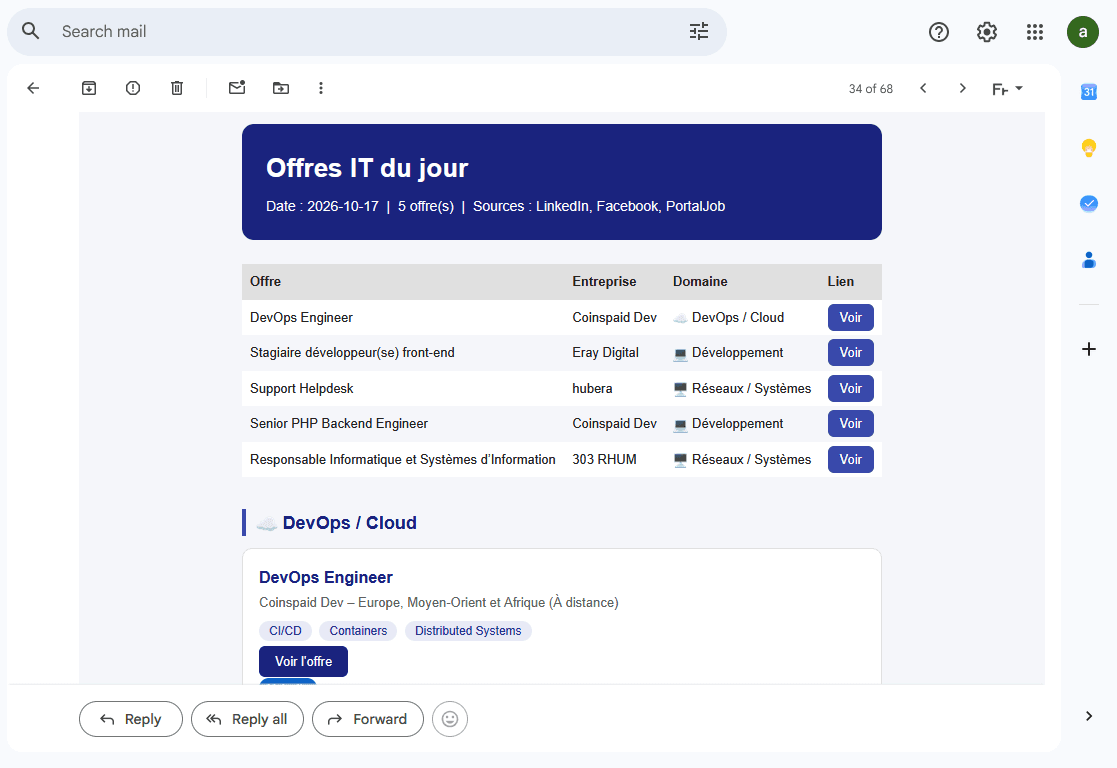Click the Distributed Systems tag

pos(468,631)
